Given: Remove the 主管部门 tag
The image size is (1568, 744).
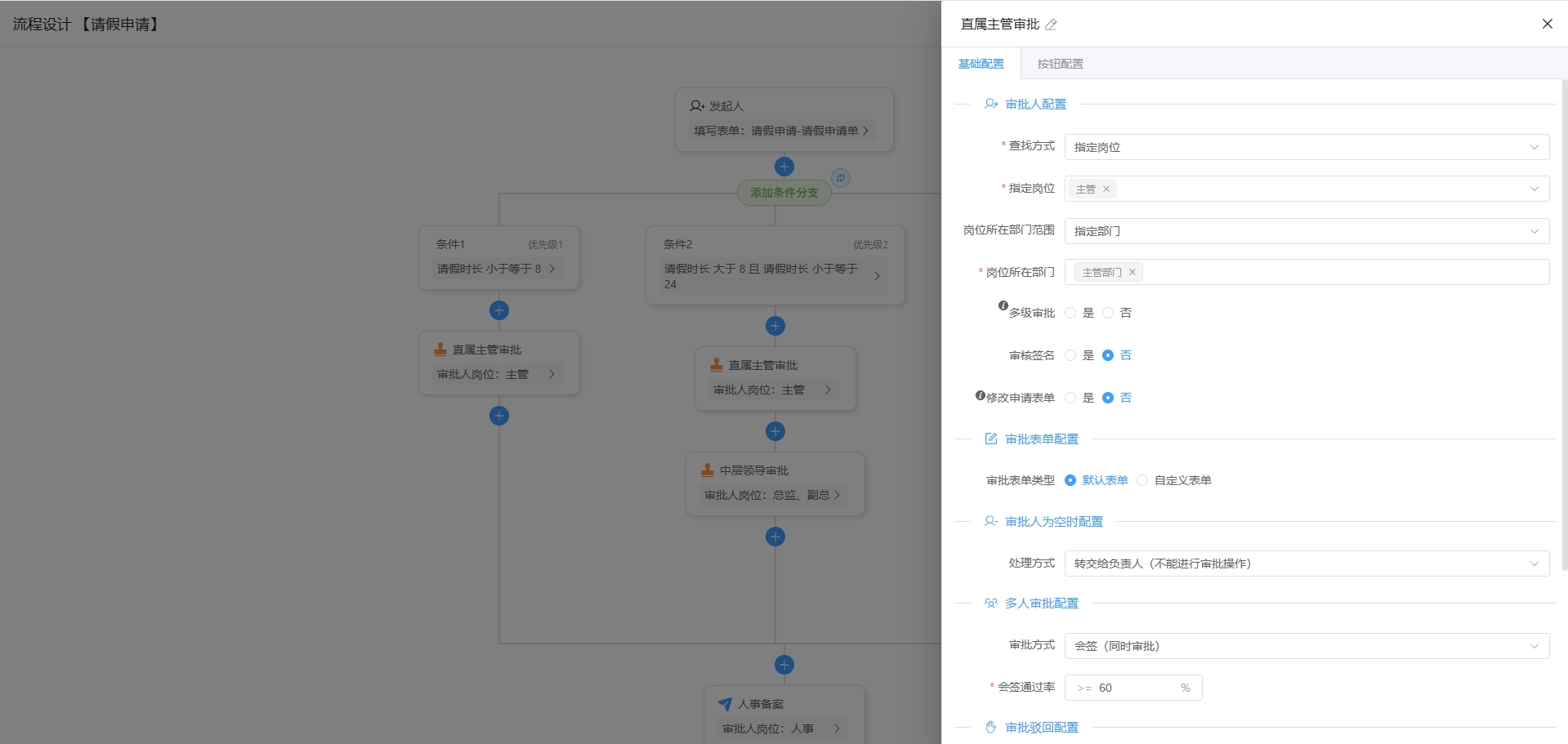Looking at the screenshot, I should click(1132, 271).
